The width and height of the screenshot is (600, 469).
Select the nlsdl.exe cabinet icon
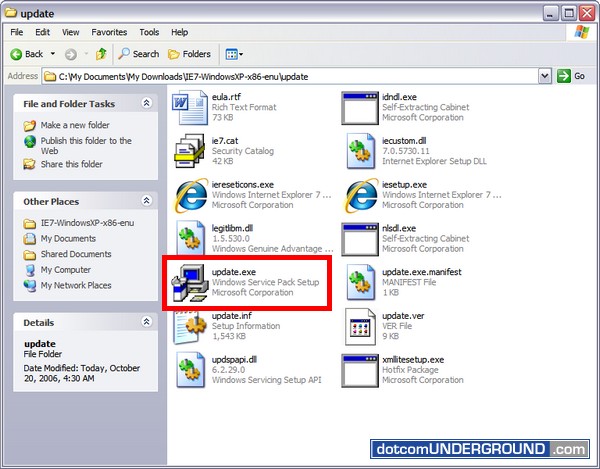(360, 239)
